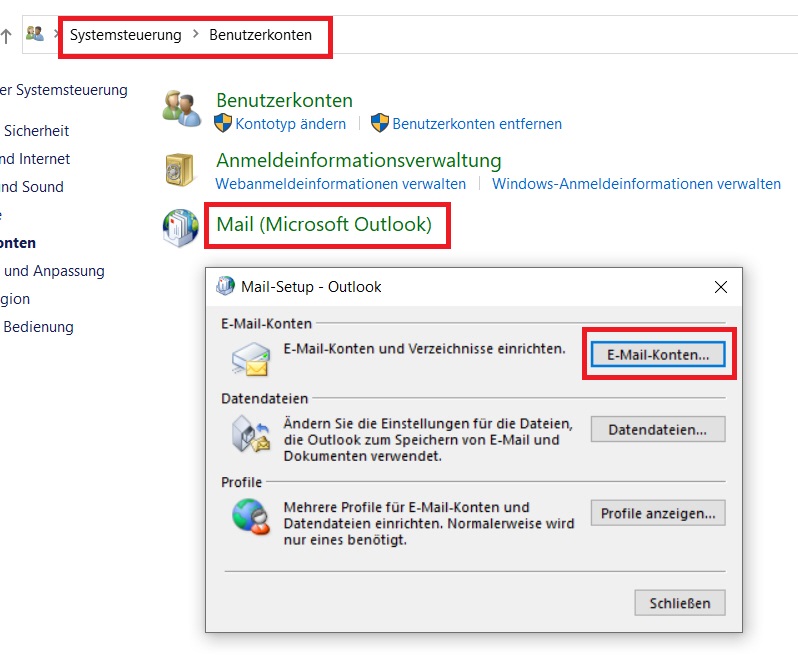This screenshot has width=798, height=662.
Task: Expand chevron after the address bar icon
Action: coord(56,34)
